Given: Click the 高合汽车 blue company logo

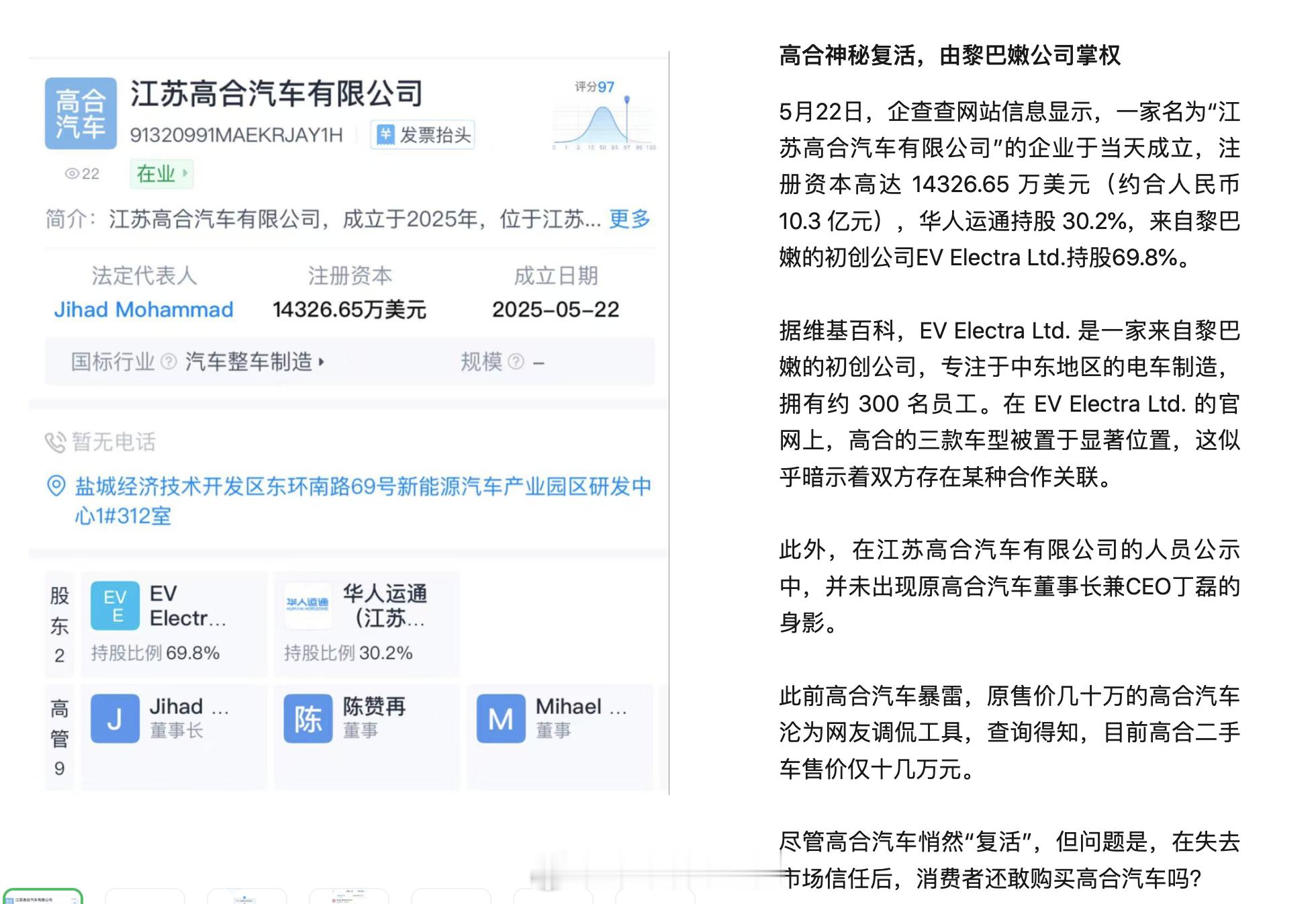Looking at the screenshot, I should click(81, 114).
